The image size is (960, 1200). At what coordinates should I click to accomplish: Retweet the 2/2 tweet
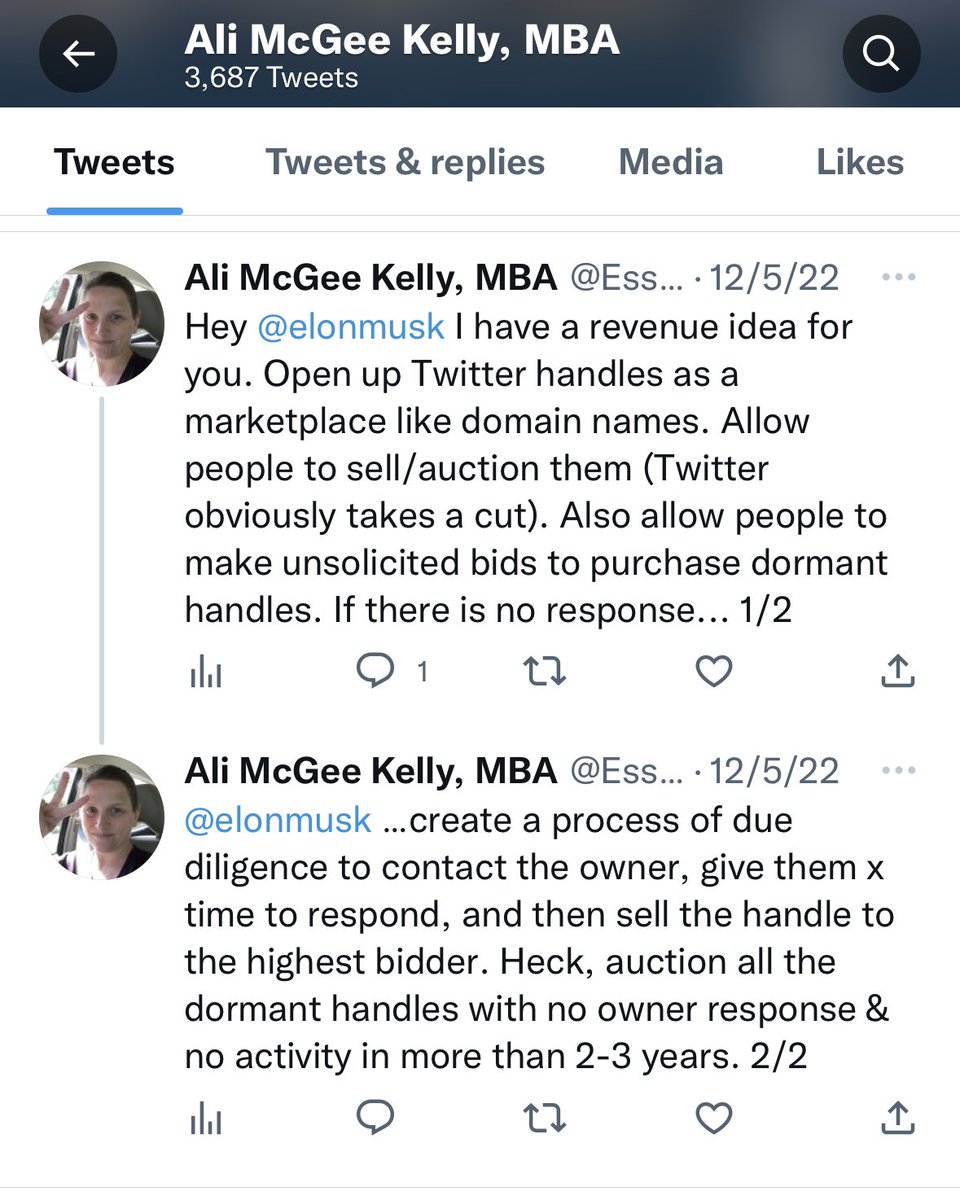coord(546,1118)
